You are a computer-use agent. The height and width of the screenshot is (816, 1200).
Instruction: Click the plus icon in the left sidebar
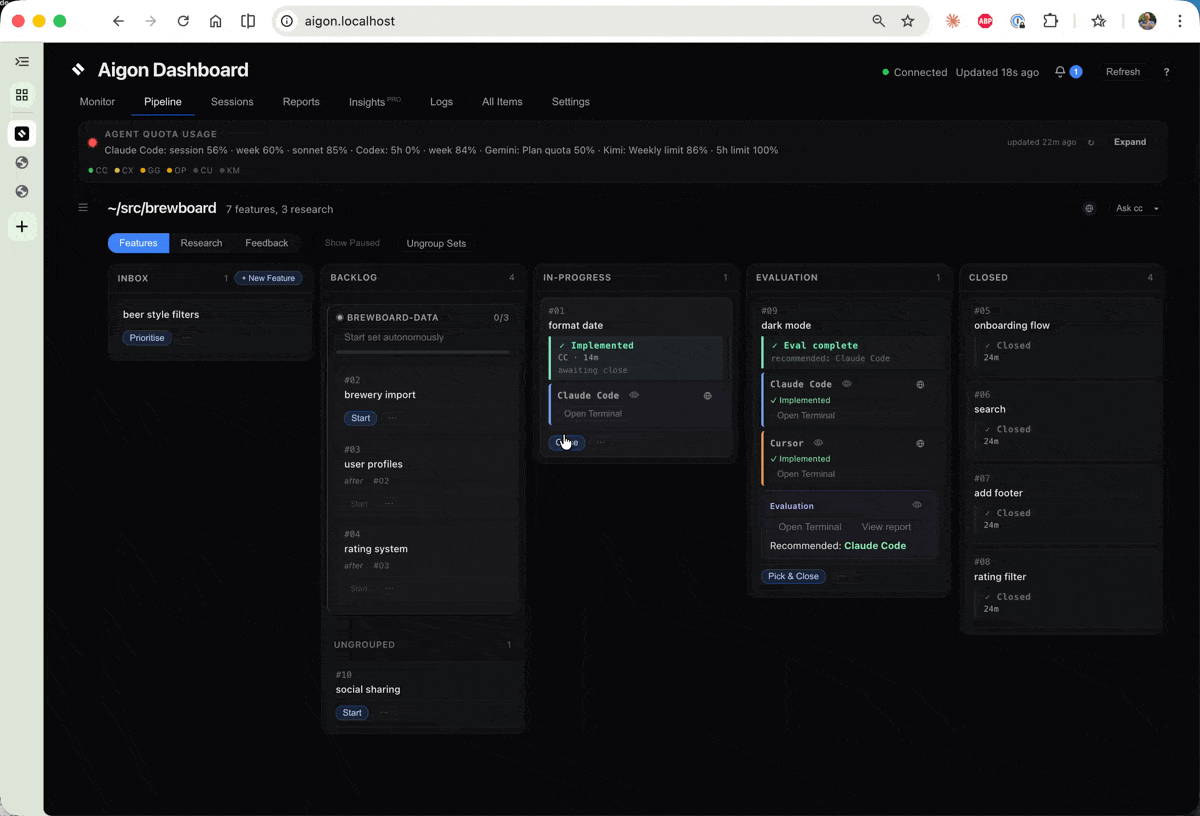click(22, 227)
